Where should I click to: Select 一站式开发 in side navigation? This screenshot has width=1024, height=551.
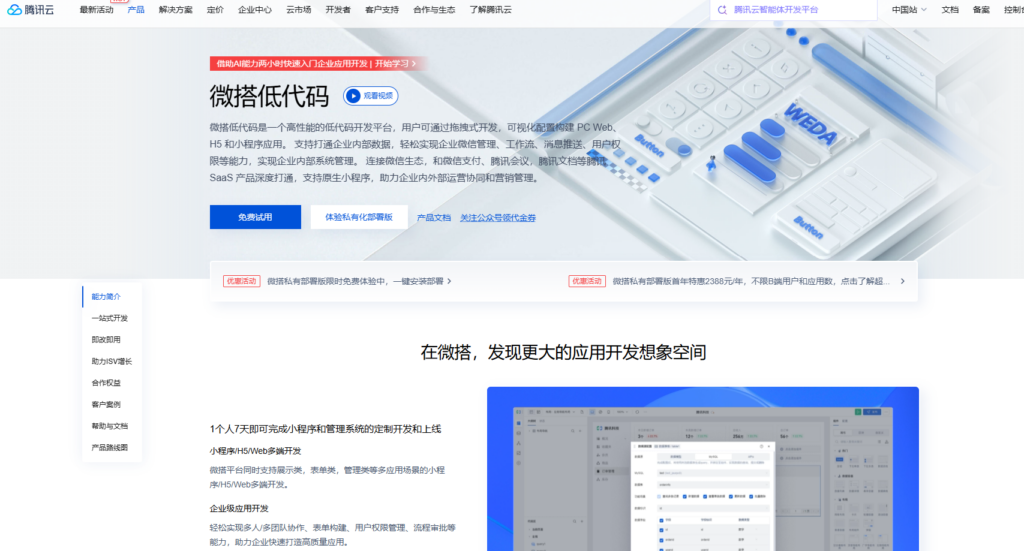[x=110, y=318]
